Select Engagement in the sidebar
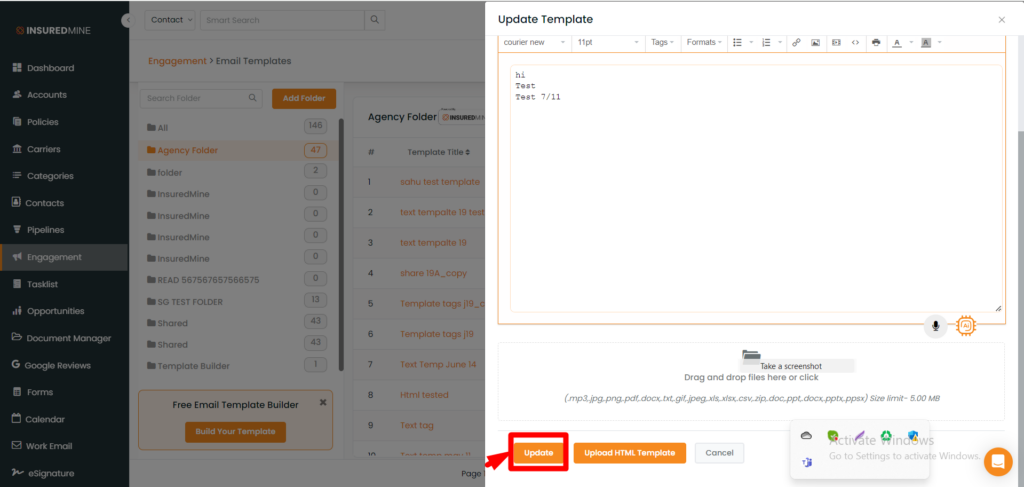Screen dimensions: 1024x487 [x=64, y=257]
